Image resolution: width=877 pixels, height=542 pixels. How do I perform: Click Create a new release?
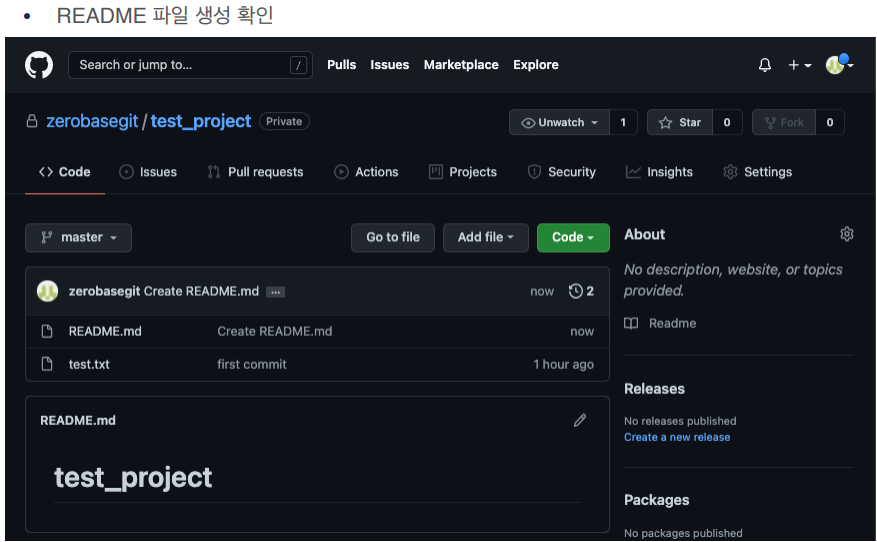click(677, 437)
